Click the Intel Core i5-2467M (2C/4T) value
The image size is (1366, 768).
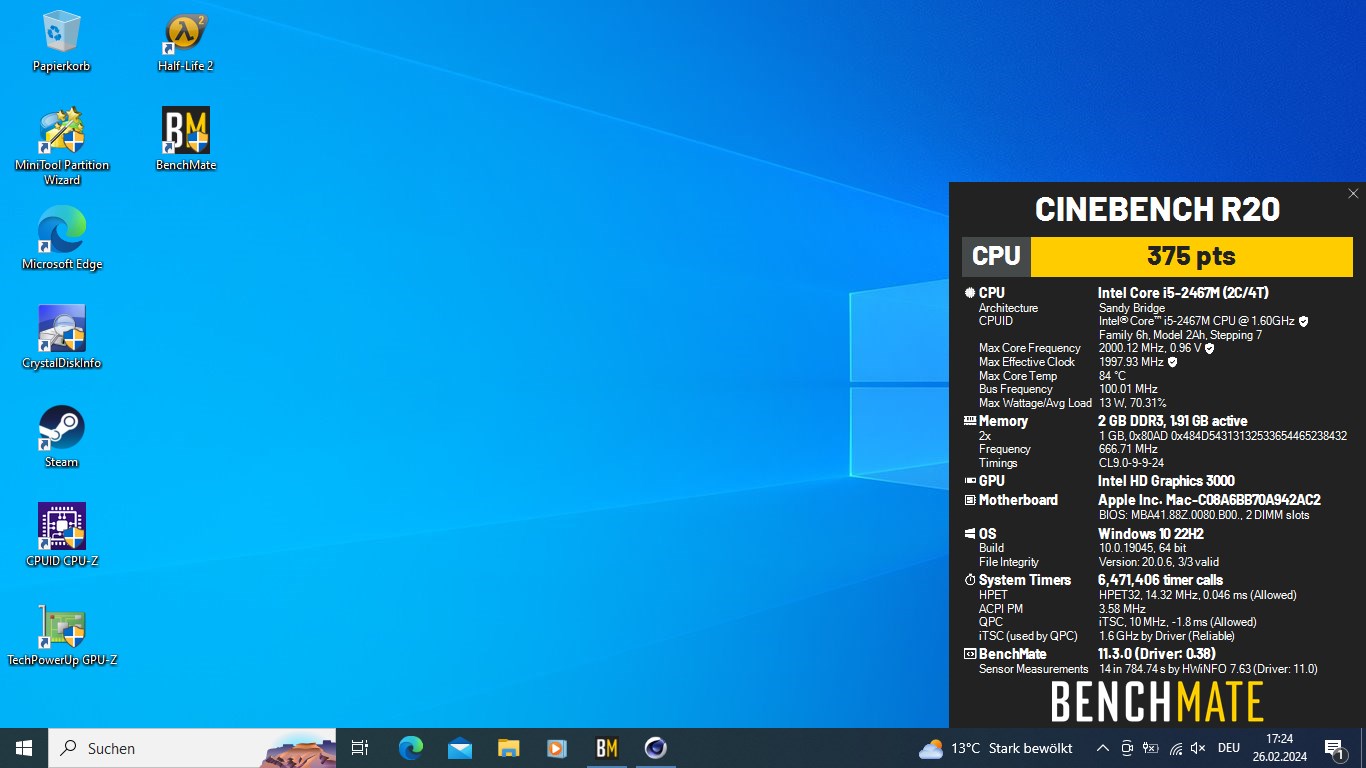(x=1183, y=293)
